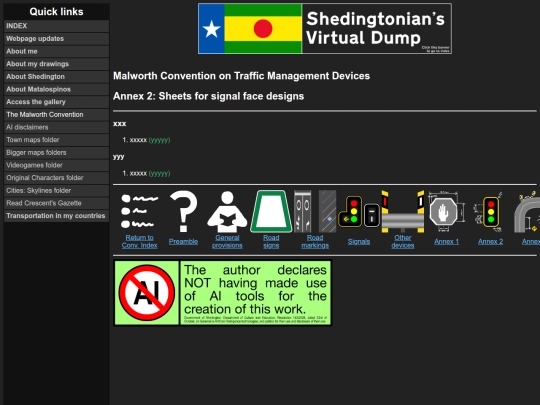The image size is (540, 405).
Task: Open the Road markings icon
Action: click(x=315, y=211)
